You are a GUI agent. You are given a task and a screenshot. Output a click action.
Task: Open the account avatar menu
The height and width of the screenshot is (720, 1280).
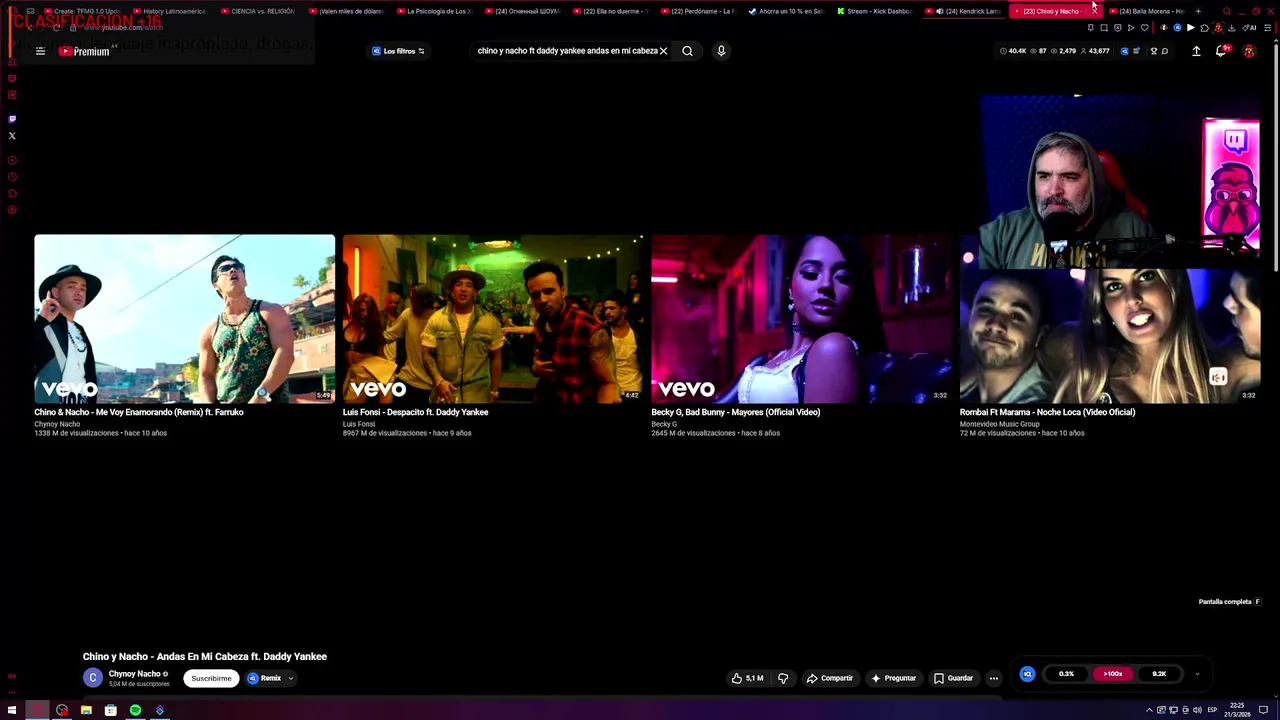[x=1249, y=51]
